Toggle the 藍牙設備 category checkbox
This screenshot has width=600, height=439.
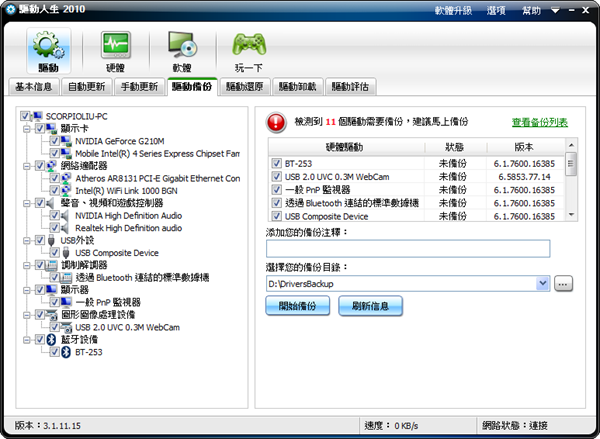pos(40,339)
